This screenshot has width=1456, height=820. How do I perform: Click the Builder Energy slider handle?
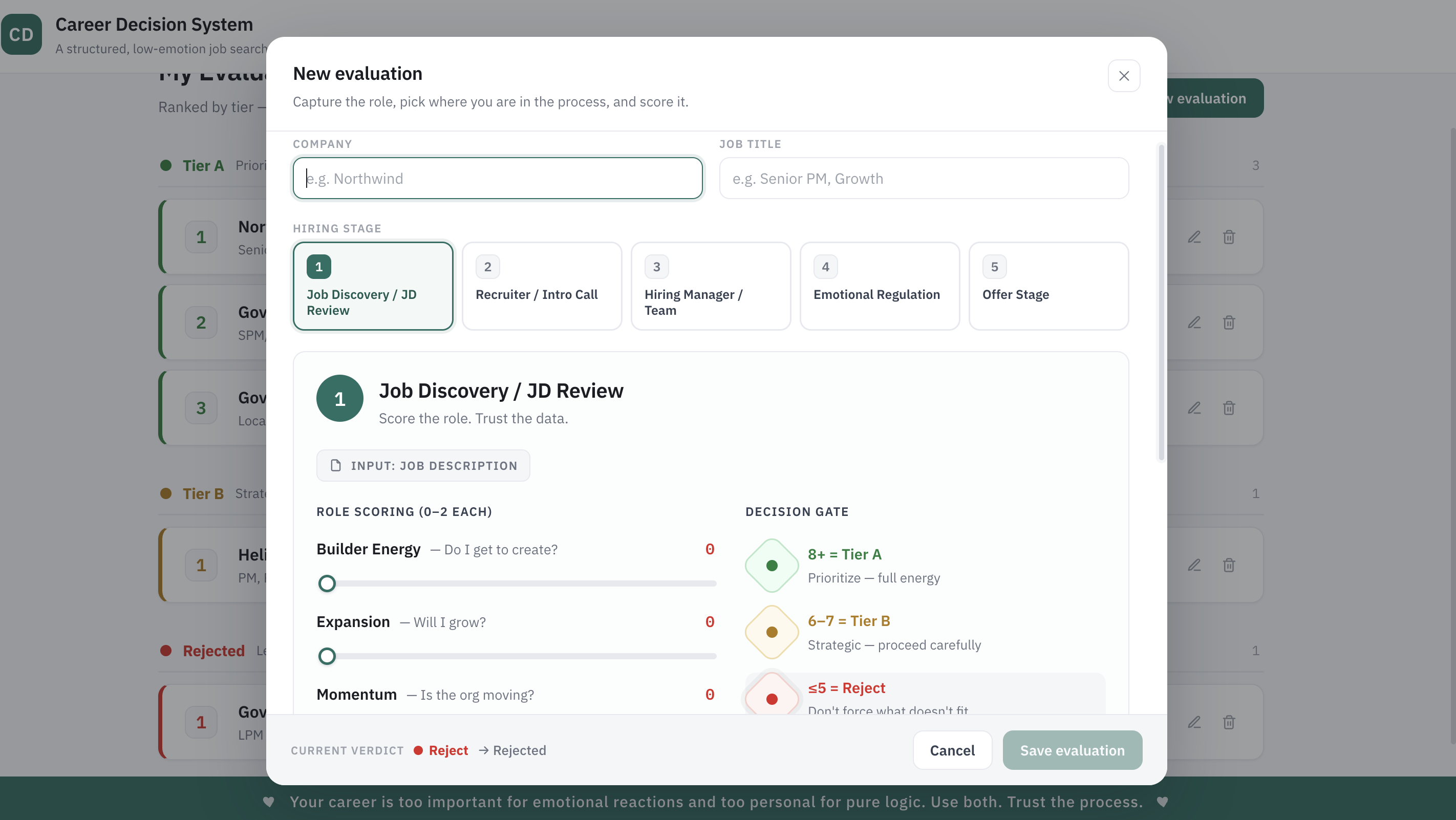[x=327, y=583]
